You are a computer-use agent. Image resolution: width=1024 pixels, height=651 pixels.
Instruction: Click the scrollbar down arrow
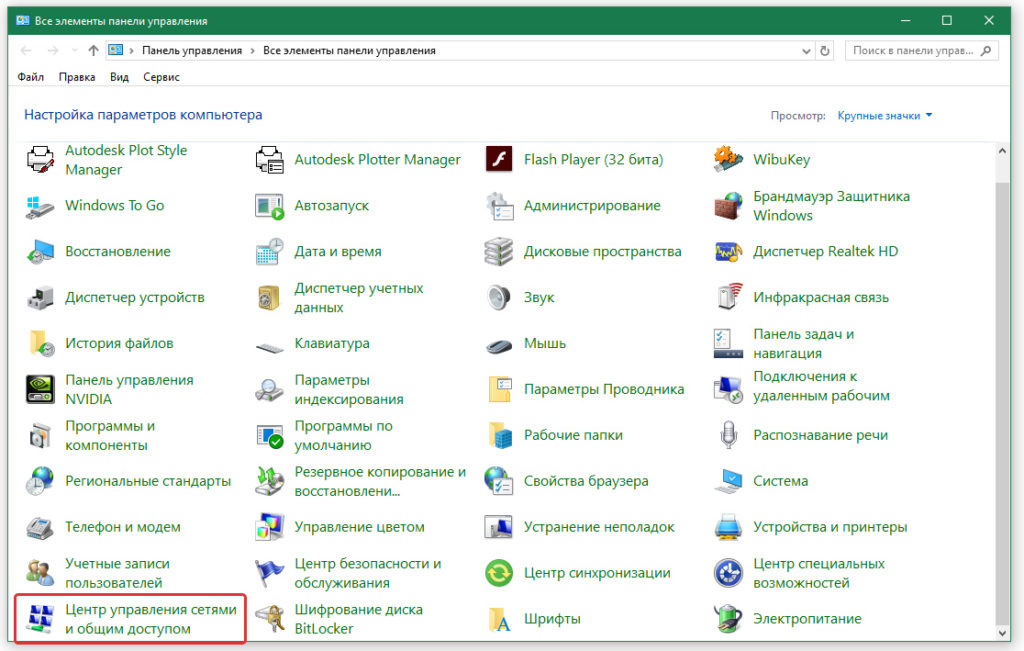click(1002, 633)
